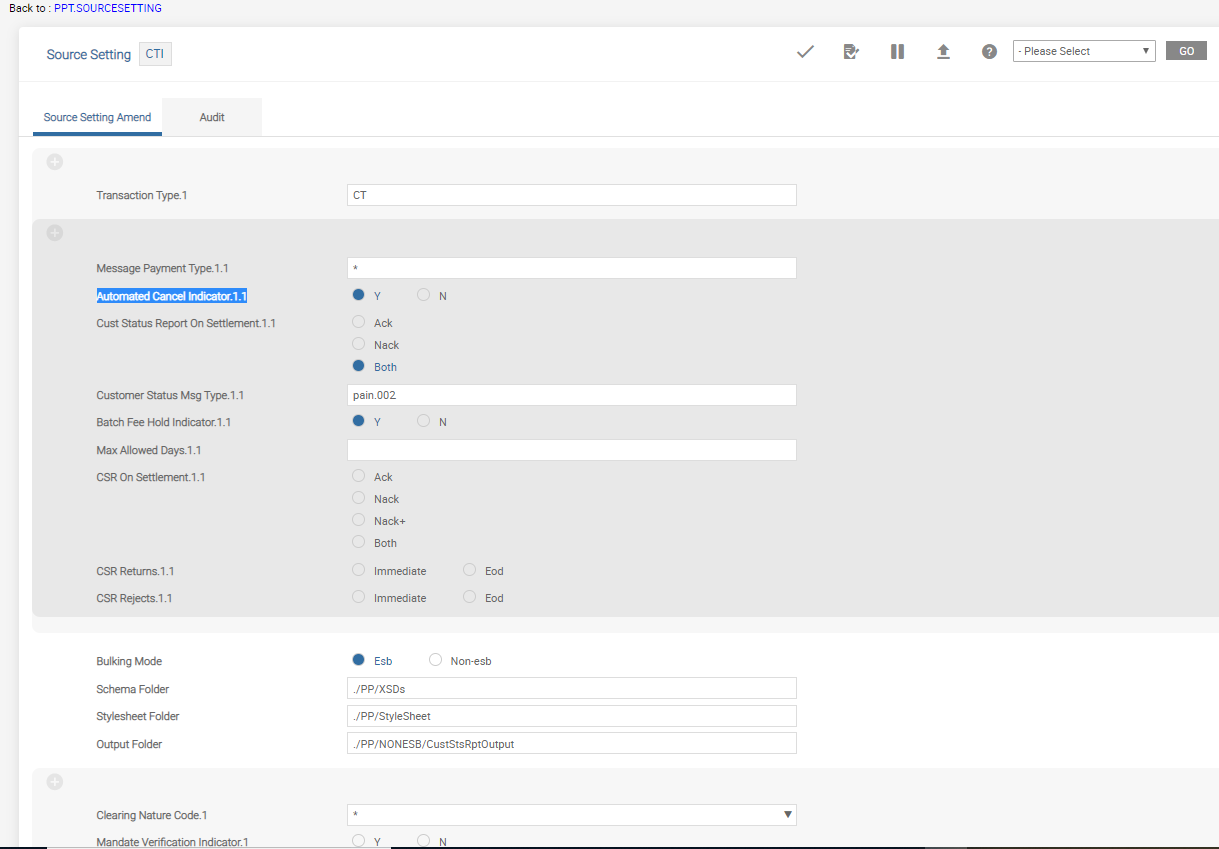Screen dimensions: 1219x849
Task: Click plus icon above Message Payment Type.1.1
Action: pyautogui.click(x=55, y=233)
